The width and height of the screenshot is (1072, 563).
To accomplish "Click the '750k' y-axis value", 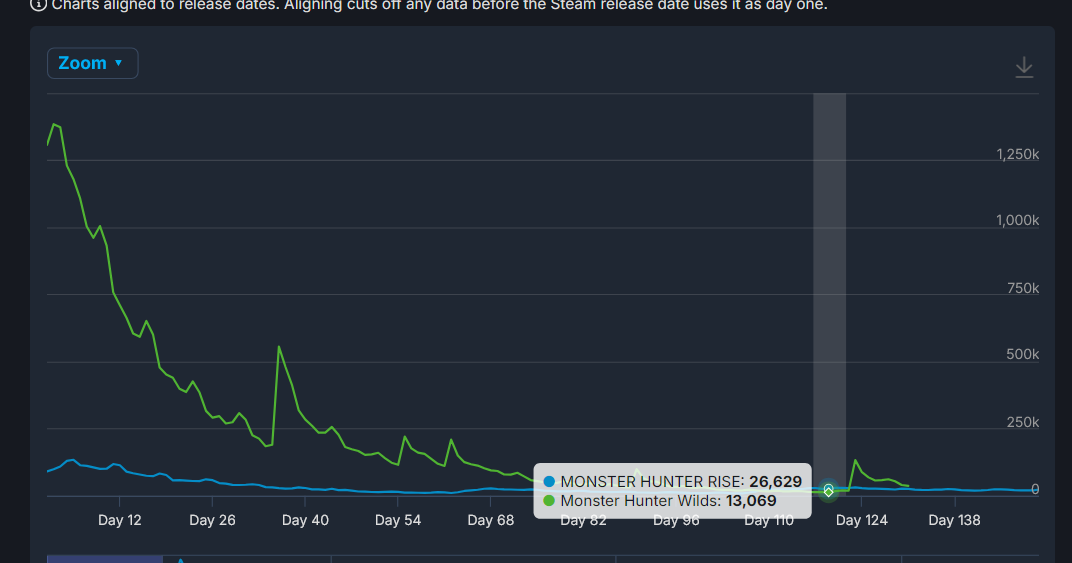I will click(1023, 288).
